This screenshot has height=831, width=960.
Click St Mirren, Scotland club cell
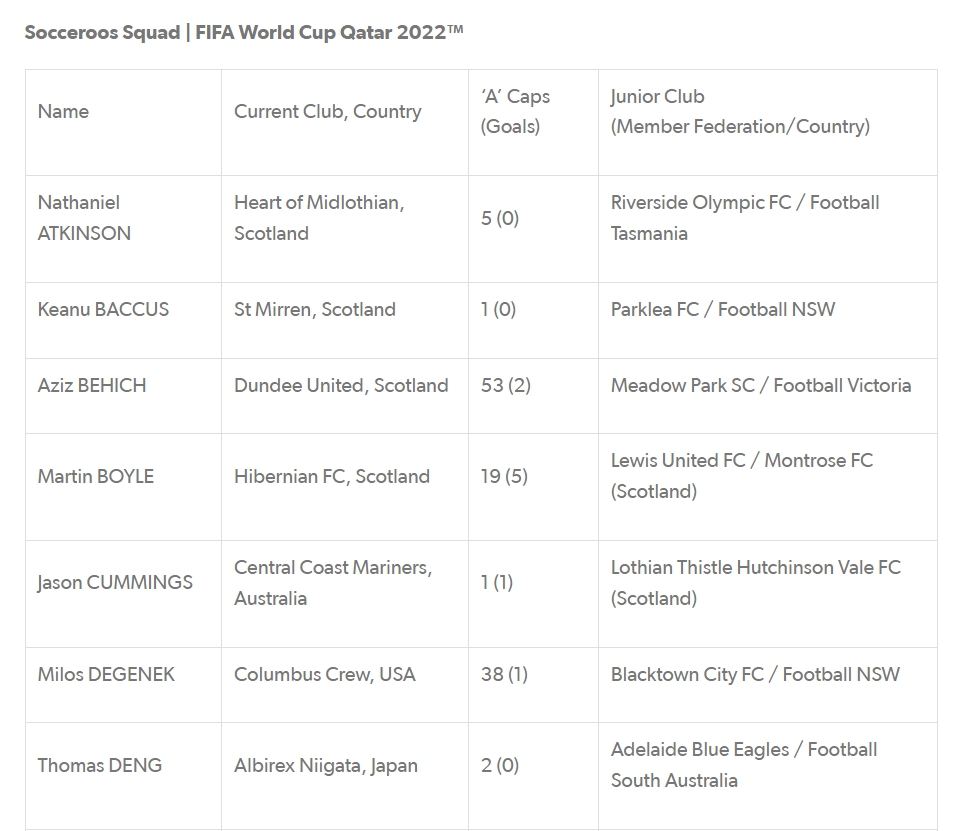[314, 310]
